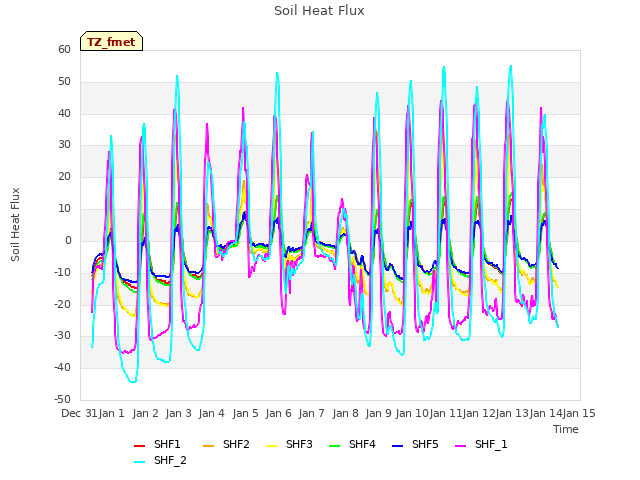640x480 pixels.
Task: Click the -30 y-axis tick label
Action: tap(62, 336)
